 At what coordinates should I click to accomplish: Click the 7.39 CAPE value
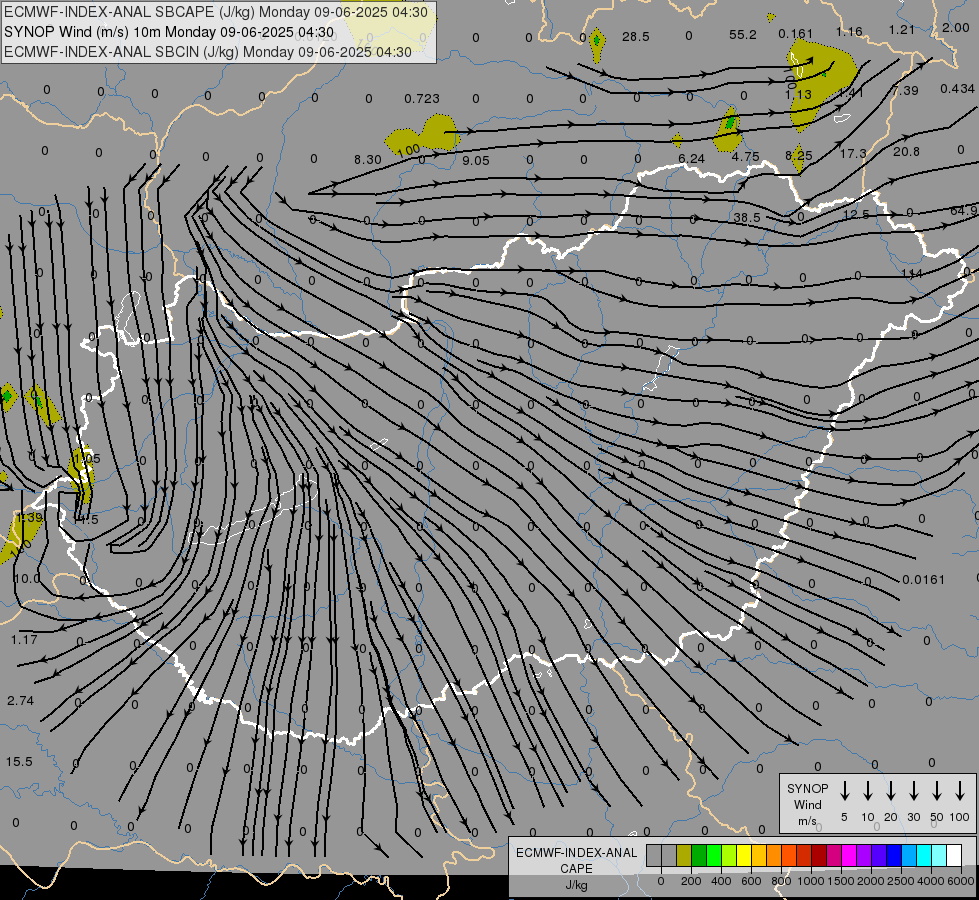pos(905,91)
